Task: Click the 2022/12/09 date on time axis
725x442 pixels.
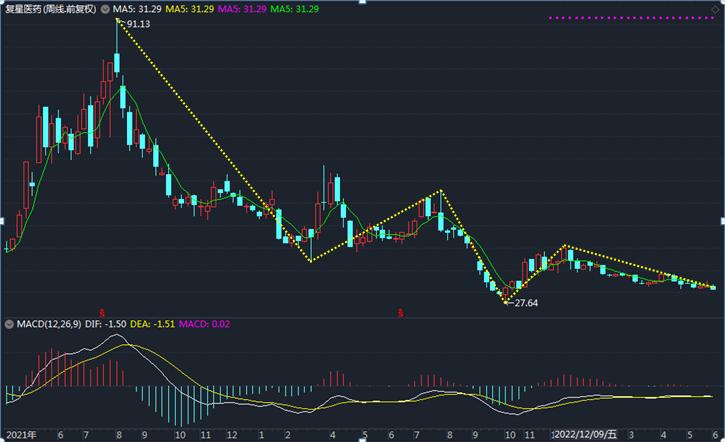Action: [586, 435]
